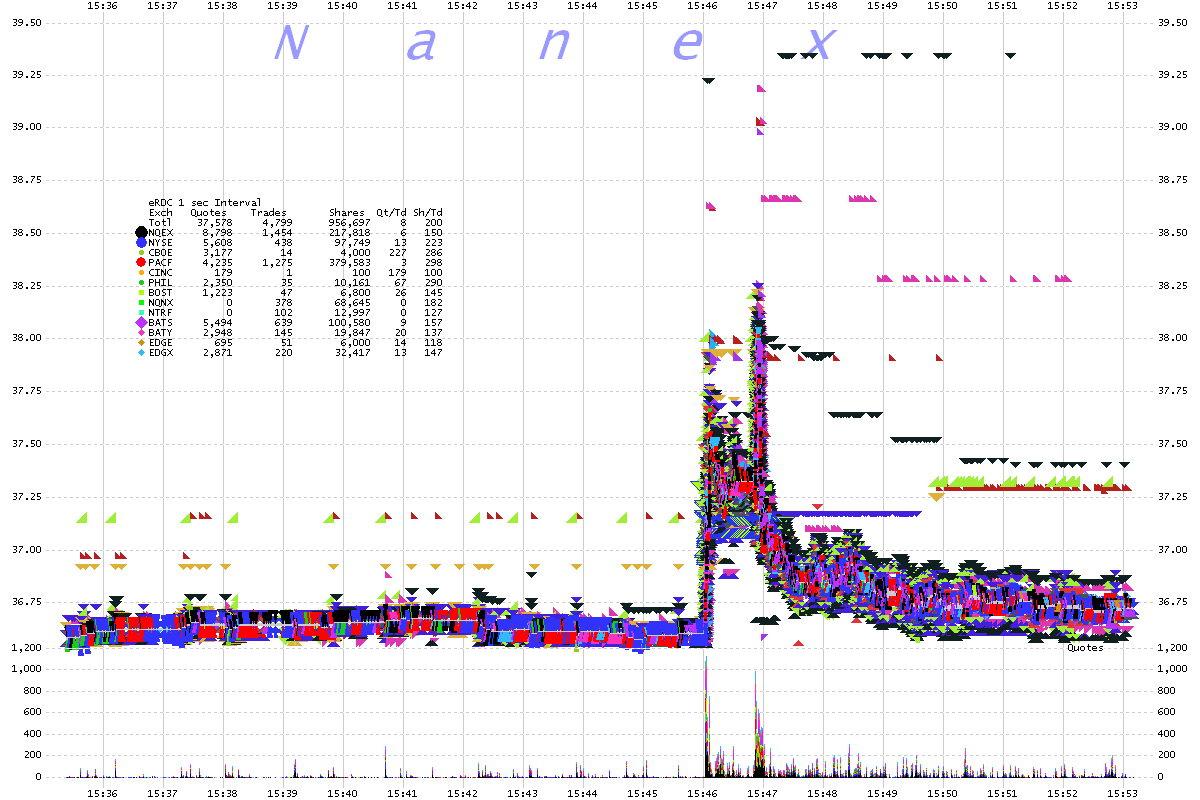Click the brown EDGE diamond marker

(141, 342)
